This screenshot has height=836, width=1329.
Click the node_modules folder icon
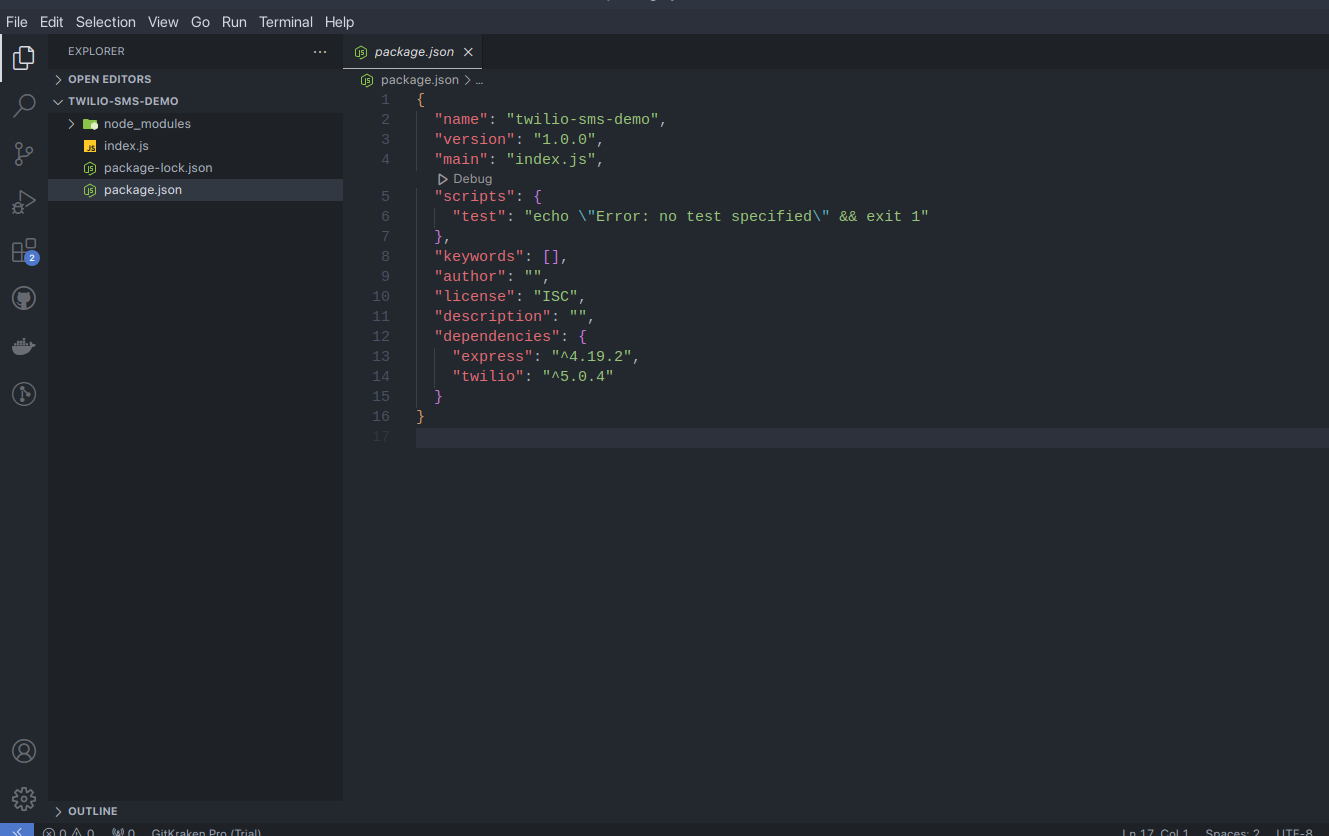coord(90,124)
